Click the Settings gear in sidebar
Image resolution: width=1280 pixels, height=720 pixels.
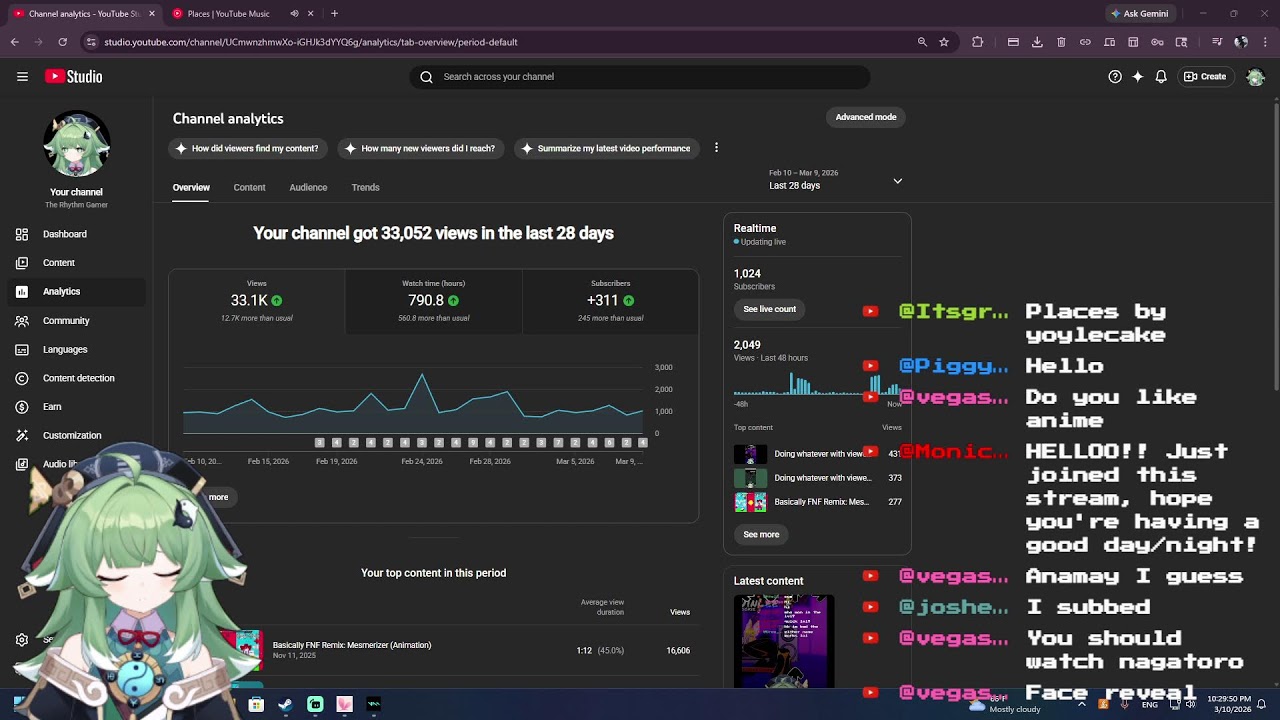point(22,640)
